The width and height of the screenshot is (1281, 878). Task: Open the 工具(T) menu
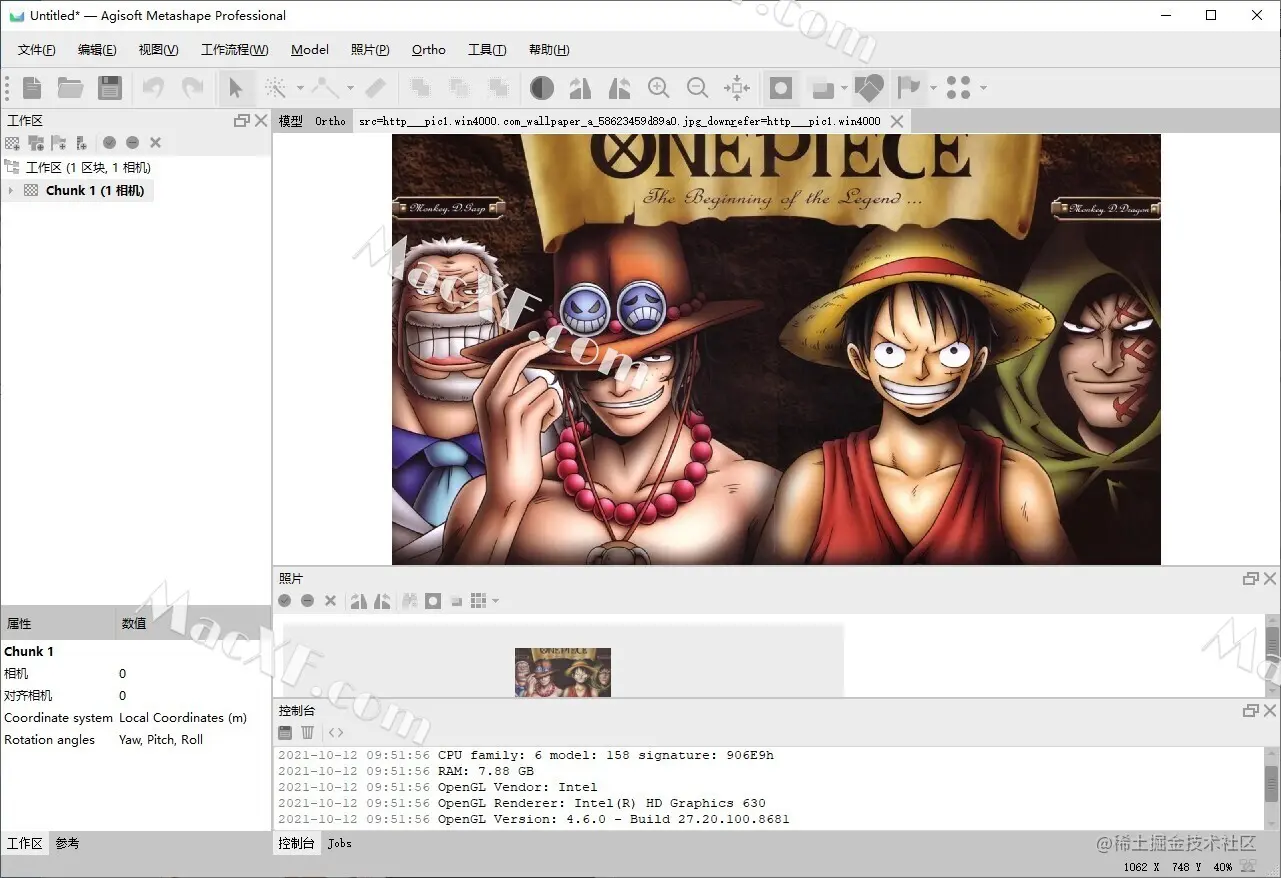click(487, 50)
